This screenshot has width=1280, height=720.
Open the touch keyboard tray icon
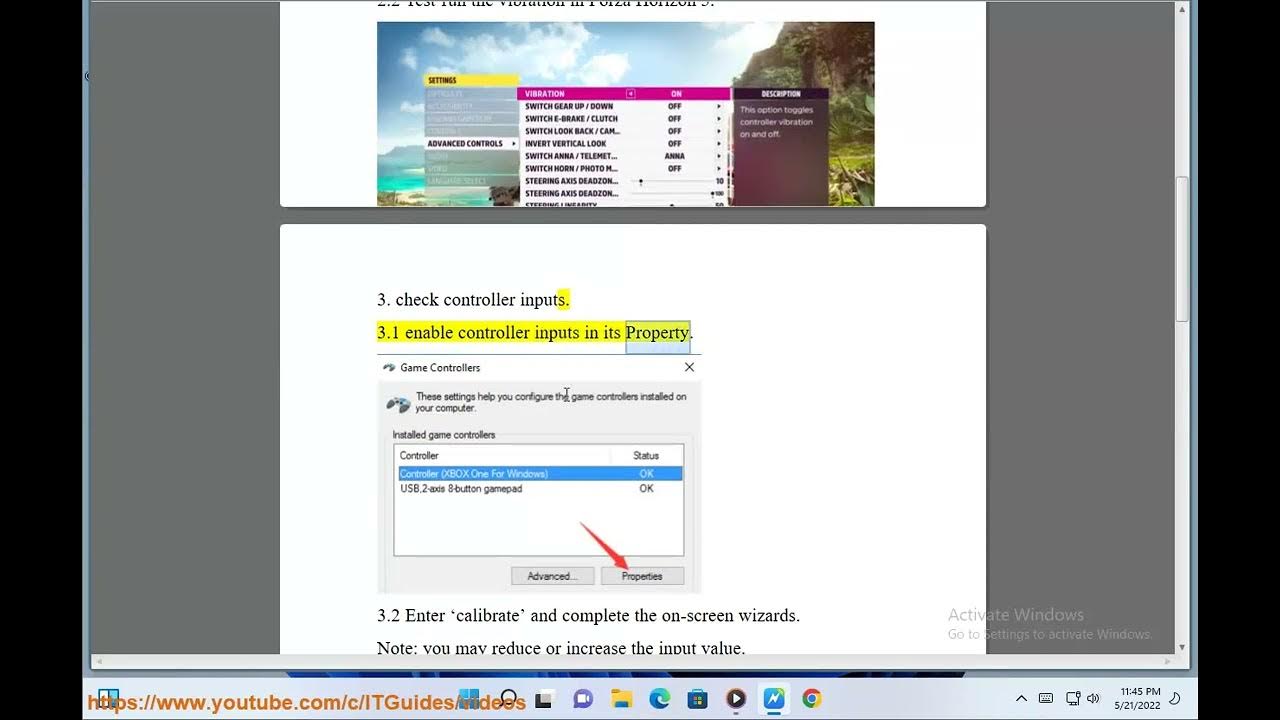1046,698
